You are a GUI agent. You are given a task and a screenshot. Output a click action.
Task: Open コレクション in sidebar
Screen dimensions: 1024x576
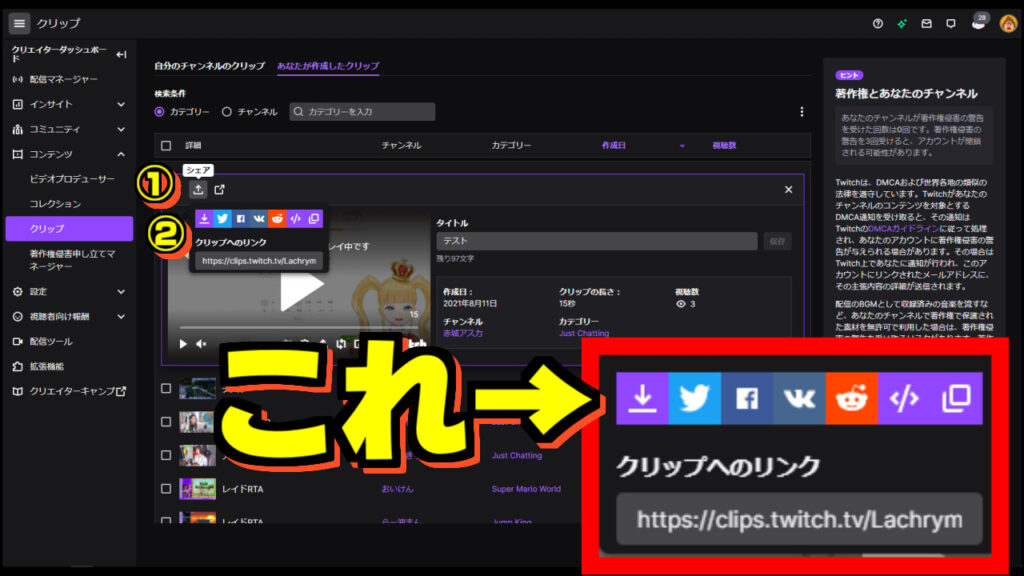pyautogui.click(x=55, y=204)
